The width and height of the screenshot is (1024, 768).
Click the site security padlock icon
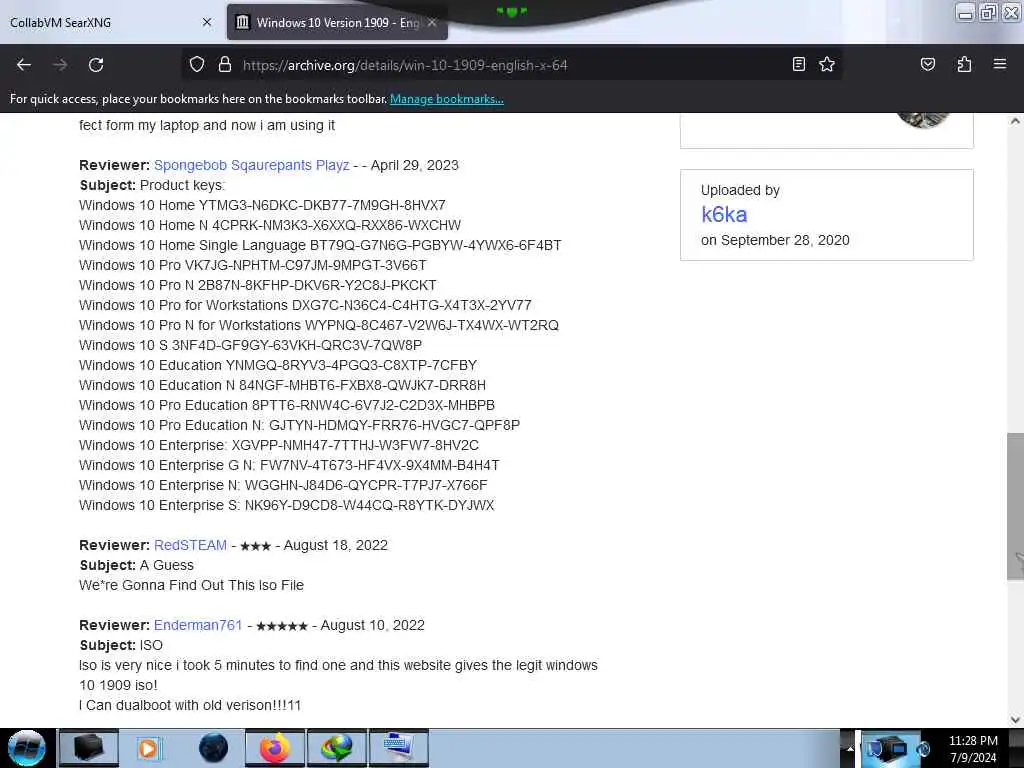pyautogui.click(x=225, y=65)
